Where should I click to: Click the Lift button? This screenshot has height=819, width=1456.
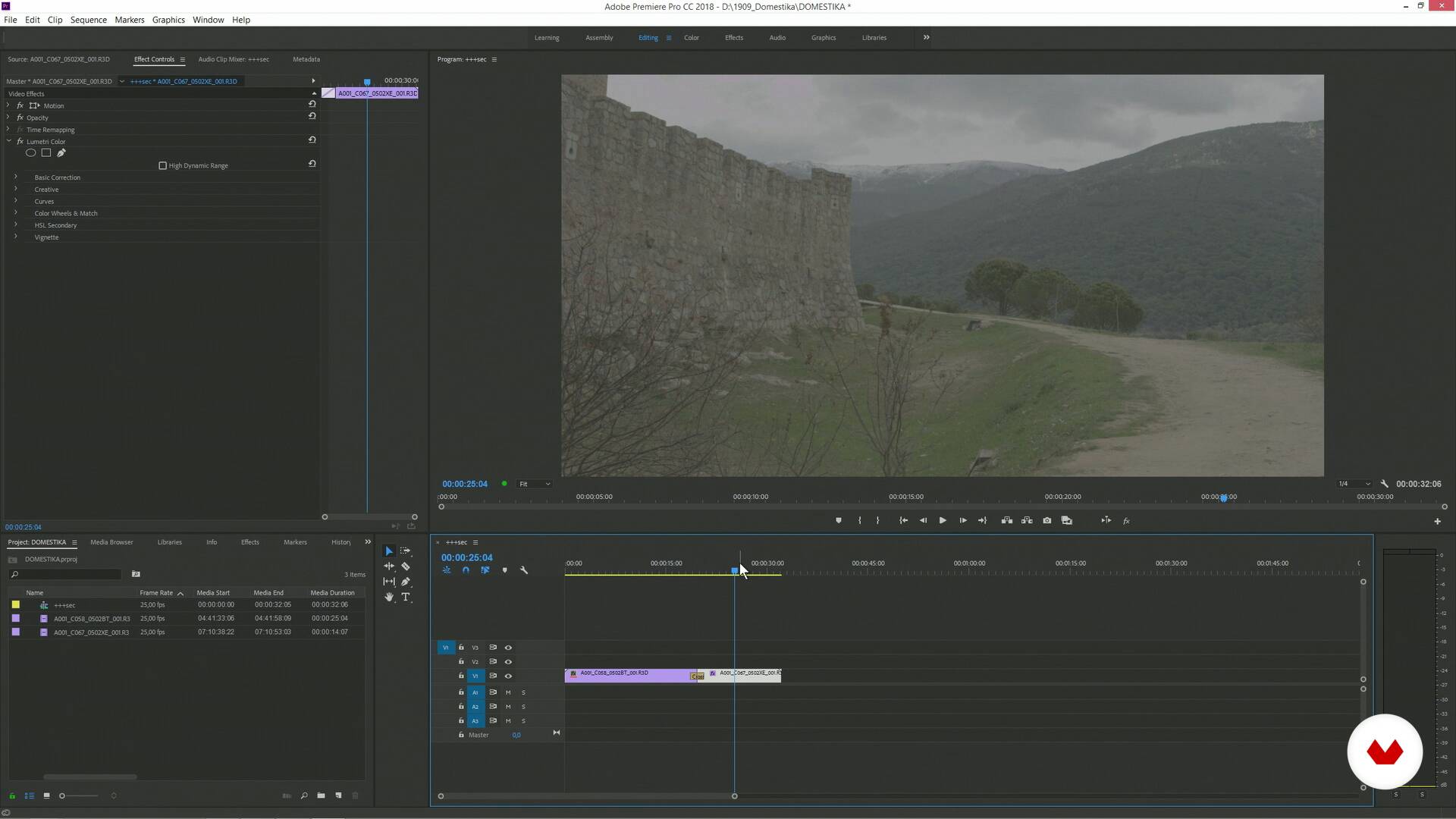click(1007, 520)
